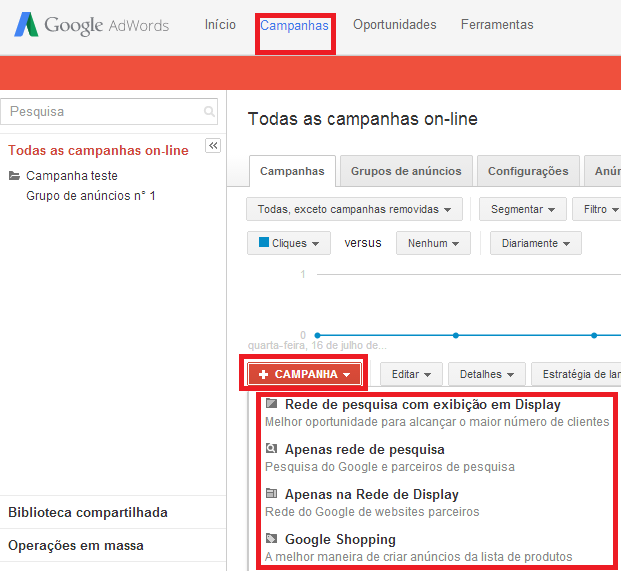Open the Ferramentas menu

(497, 25)
